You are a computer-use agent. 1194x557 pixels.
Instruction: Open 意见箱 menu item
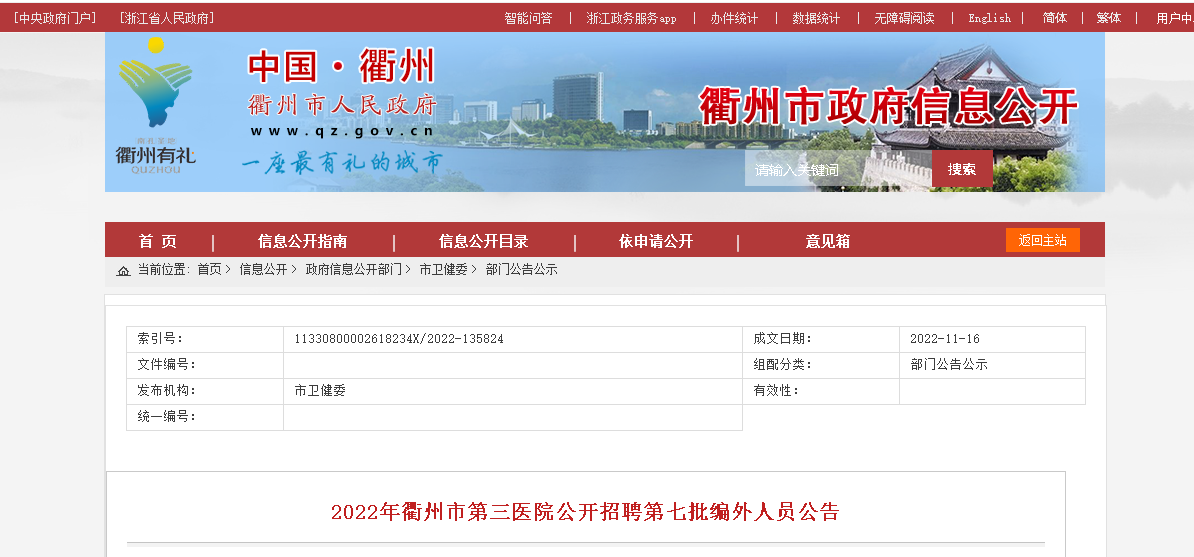[828, 242]
